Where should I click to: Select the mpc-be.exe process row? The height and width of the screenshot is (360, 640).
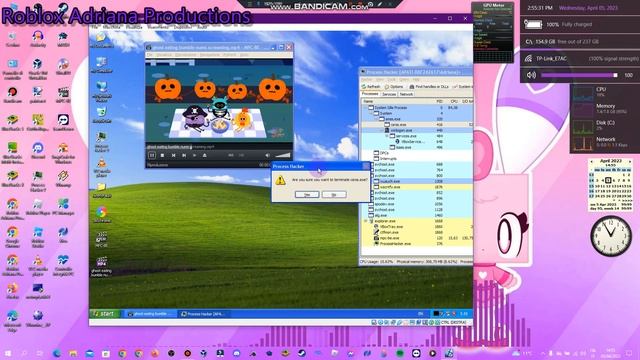tap(416, 238)
